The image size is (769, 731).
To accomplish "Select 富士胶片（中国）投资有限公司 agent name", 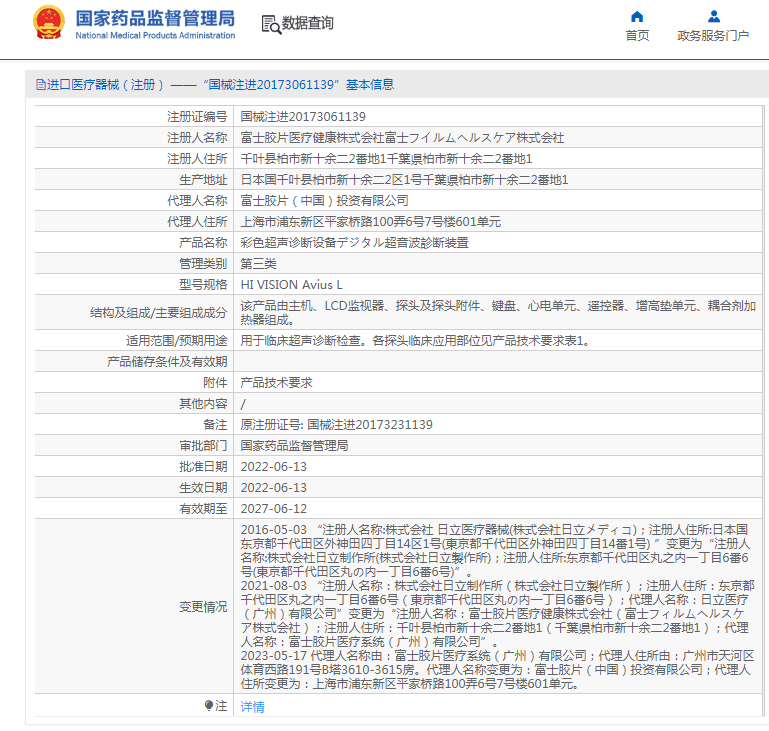I will (x=324, y=201).
